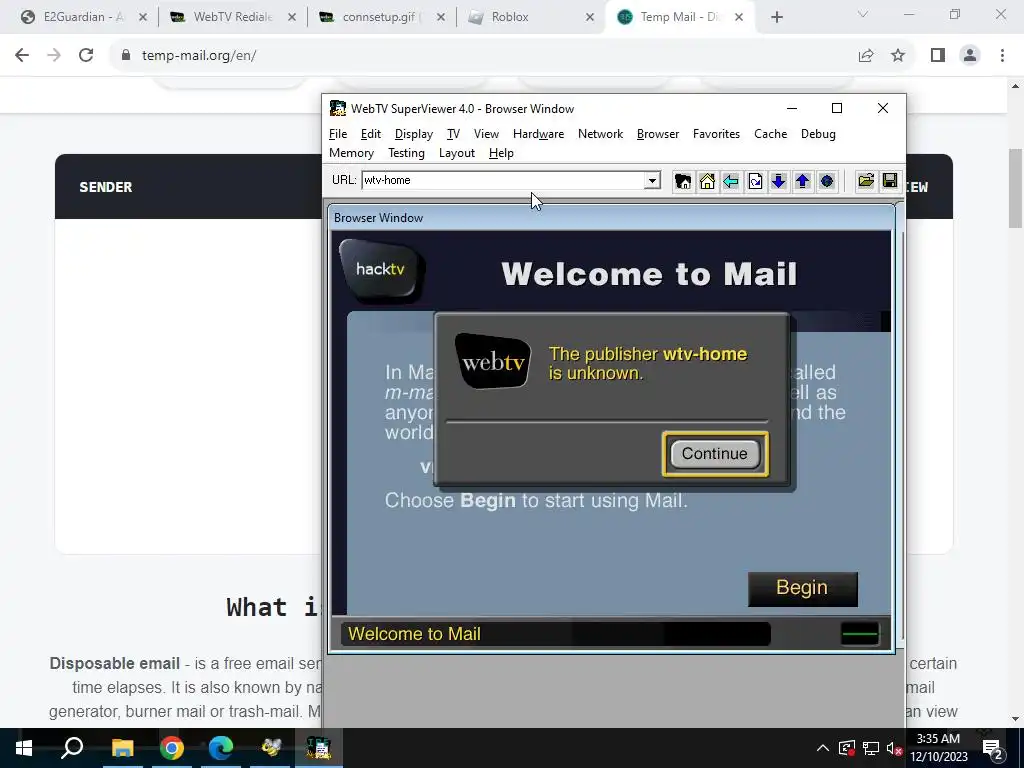
Task: Open the Cache menu
Action: click(x=770, y=134)
